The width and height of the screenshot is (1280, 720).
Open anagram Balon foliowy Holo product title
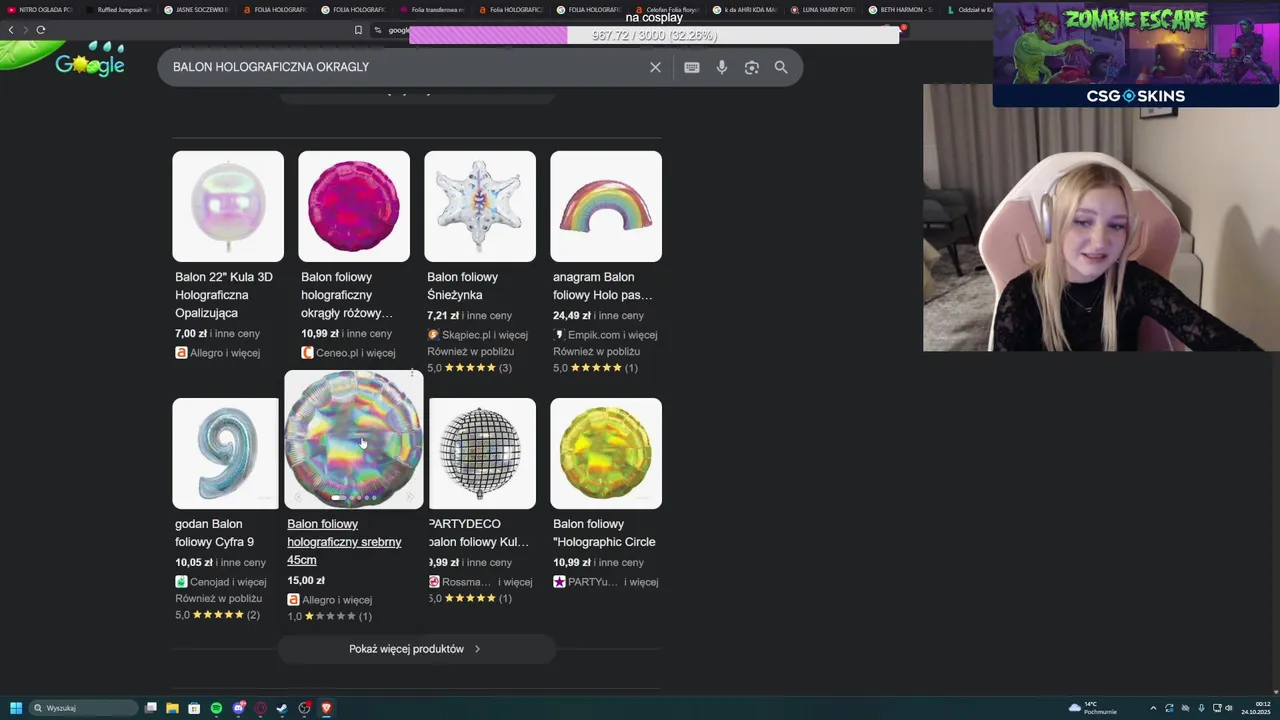602,286
